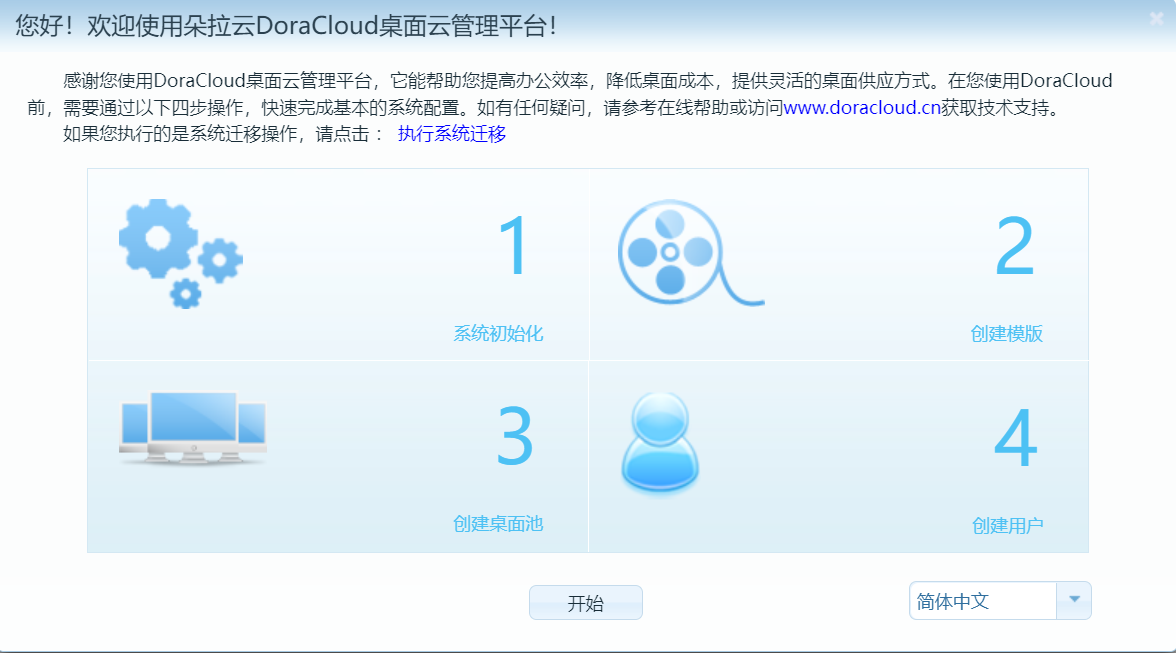
Task: Open the 创建用户 step label
Action: click(1007, 525)
